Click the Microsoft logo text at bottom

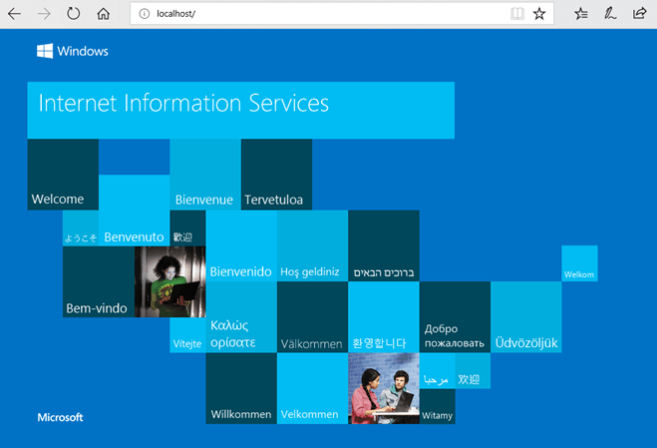60,417
